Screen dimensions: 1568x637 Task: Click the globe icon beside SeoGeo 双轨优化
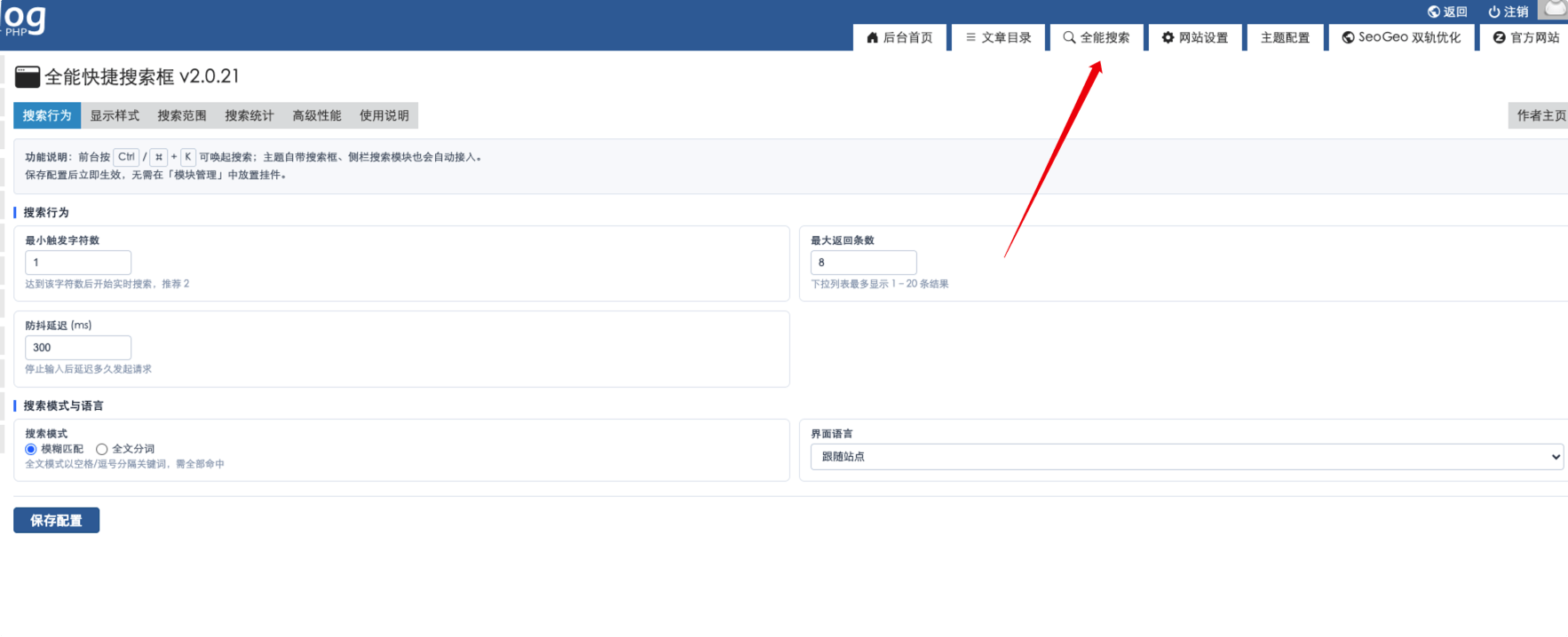1348,37
